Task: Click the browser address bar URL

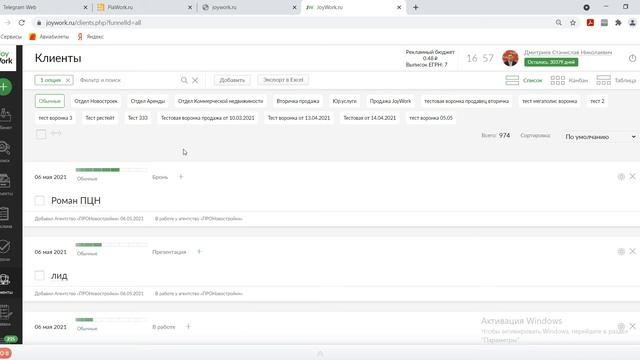Action: pos(93,22)
